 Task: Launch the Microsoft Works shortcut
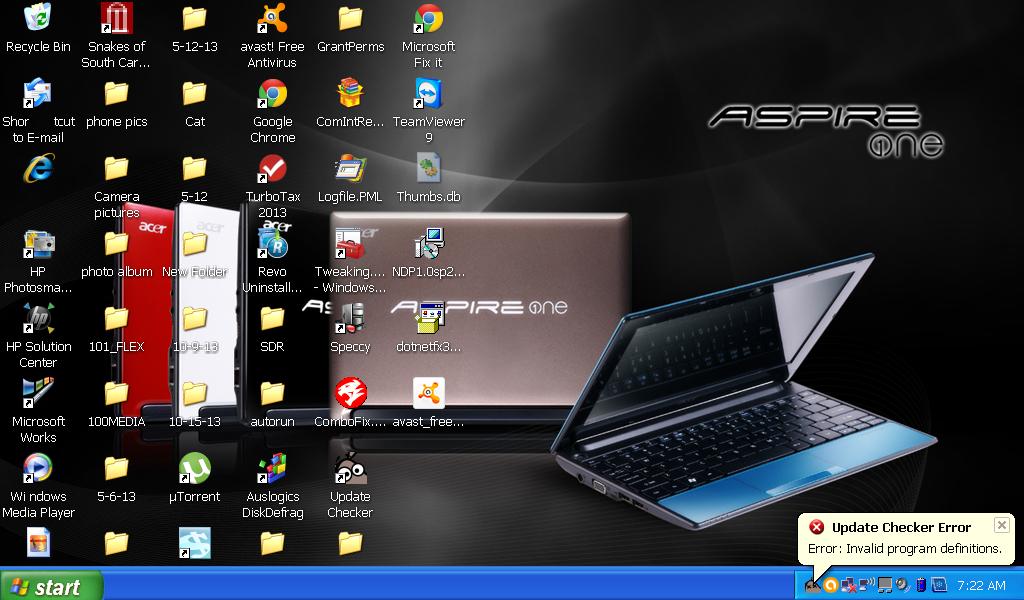point(38,394)
